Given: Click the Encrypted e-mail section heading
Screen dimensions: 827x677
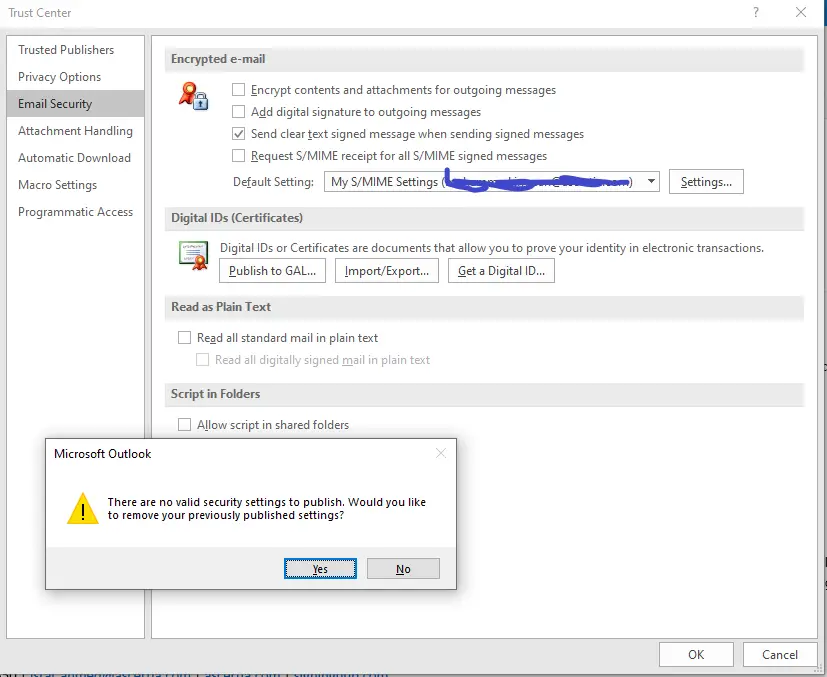Looking at the screenshot, I should [218, 59].
